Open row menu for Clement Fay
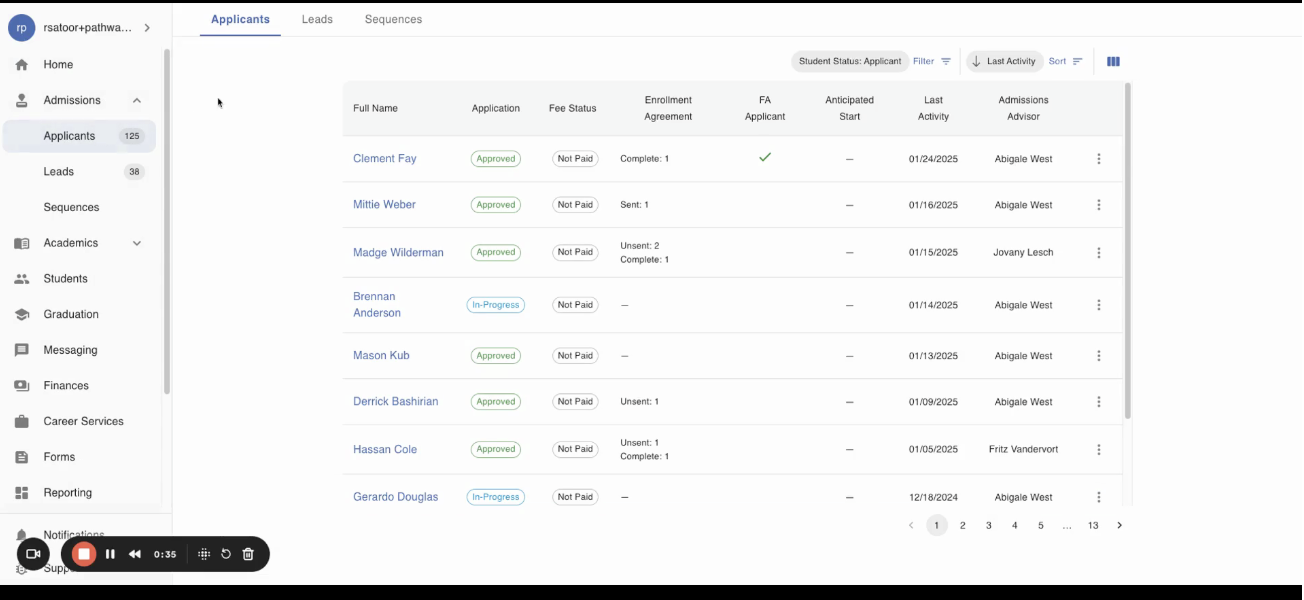This screenshot has height=600, width=1304. tap(1099, 159)
